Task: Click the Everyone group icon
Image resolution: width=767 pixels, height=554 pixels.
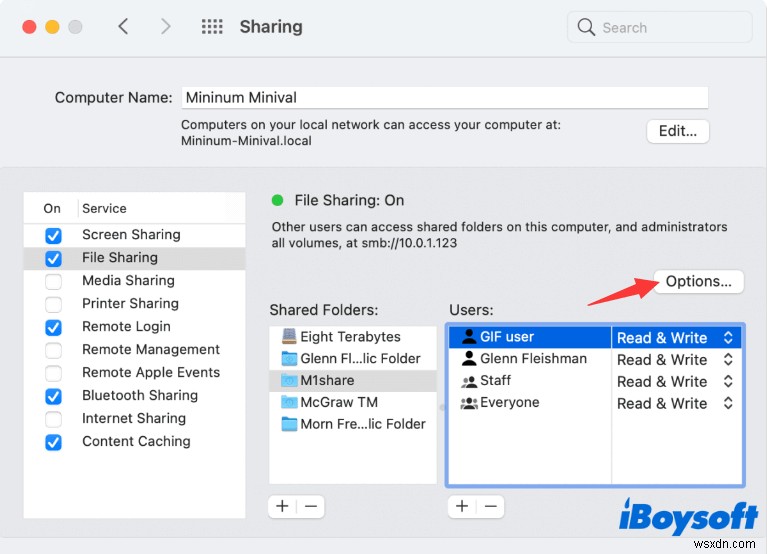Action: click(x=468, y=403)
